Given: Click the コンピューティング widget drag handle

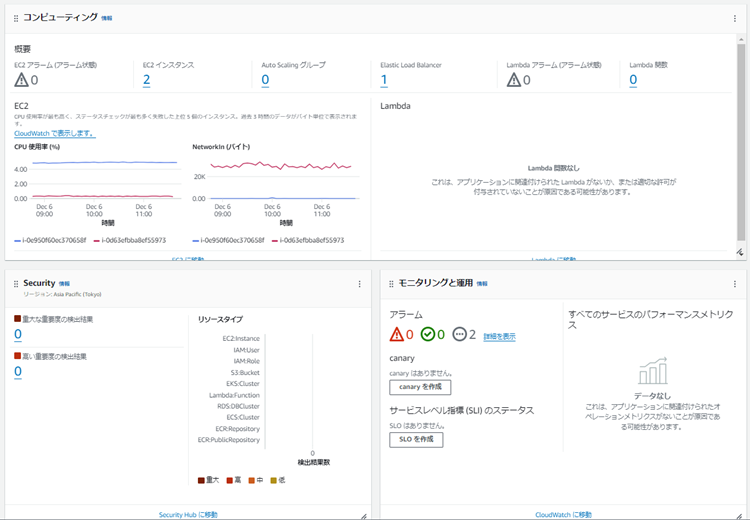Looking at the screenshot, I should [16, 18].
